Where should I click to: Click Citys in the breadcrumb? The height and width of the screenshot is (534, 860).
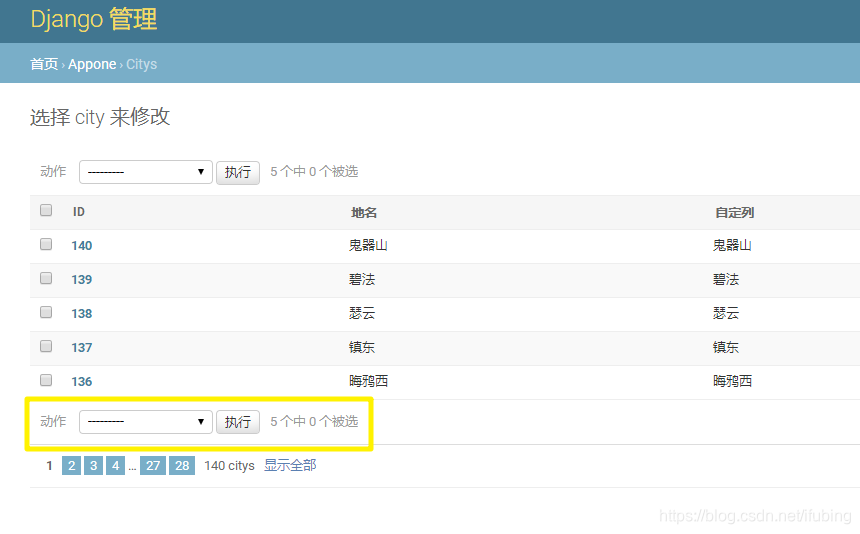tap(142, 64)
